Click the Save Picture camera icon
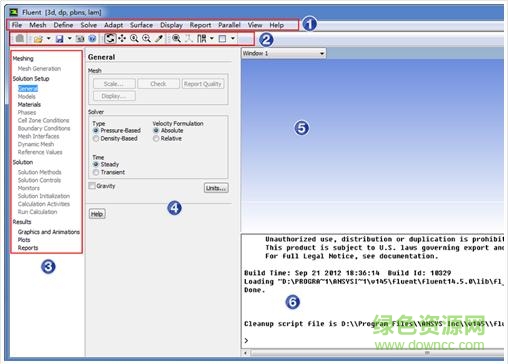This screenshot has height=364, width=508. coord(80,39)
